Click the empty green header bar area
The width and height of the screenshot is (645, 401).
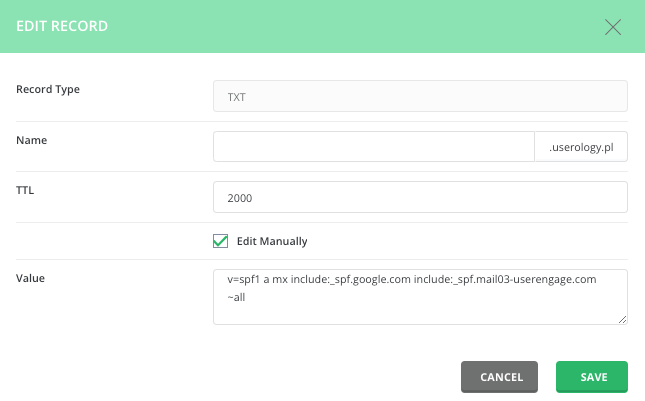coord(350,26)
